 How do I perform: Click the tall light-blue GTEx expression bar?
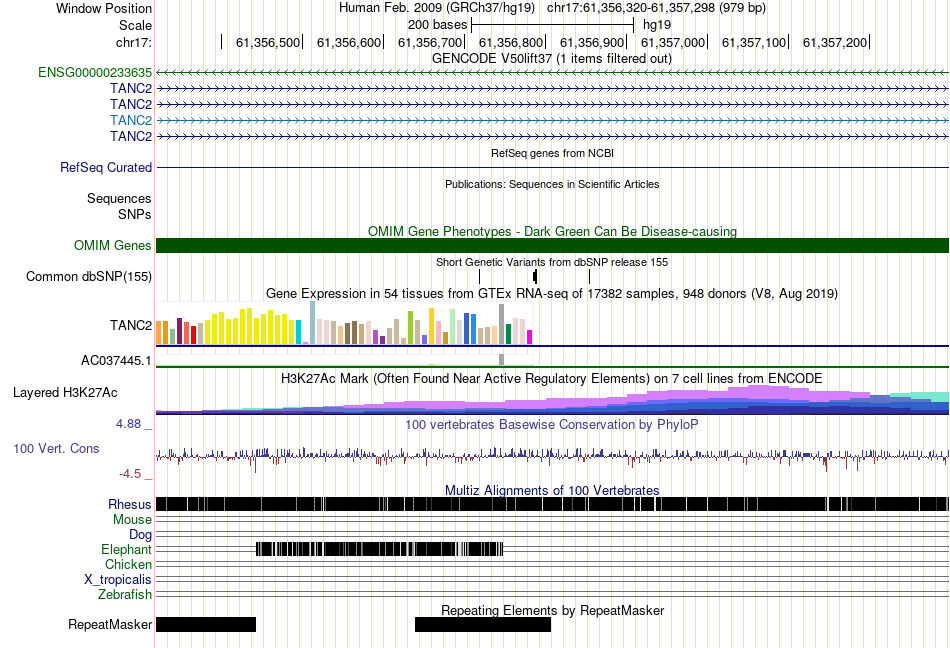pyautogui.click(x=312, y=323)
